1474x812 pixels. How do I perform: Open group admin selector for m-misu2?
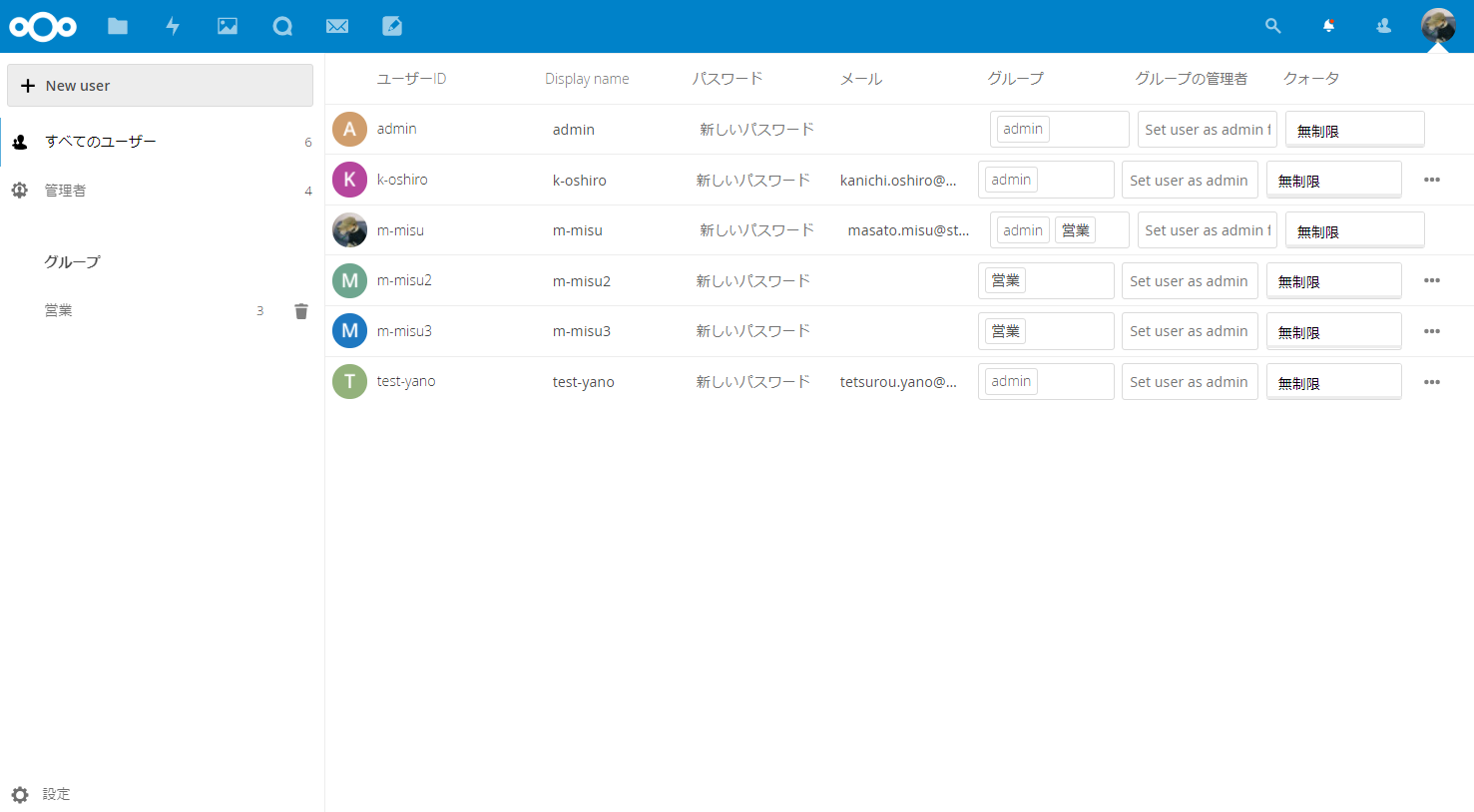[x=1190, y=281]
